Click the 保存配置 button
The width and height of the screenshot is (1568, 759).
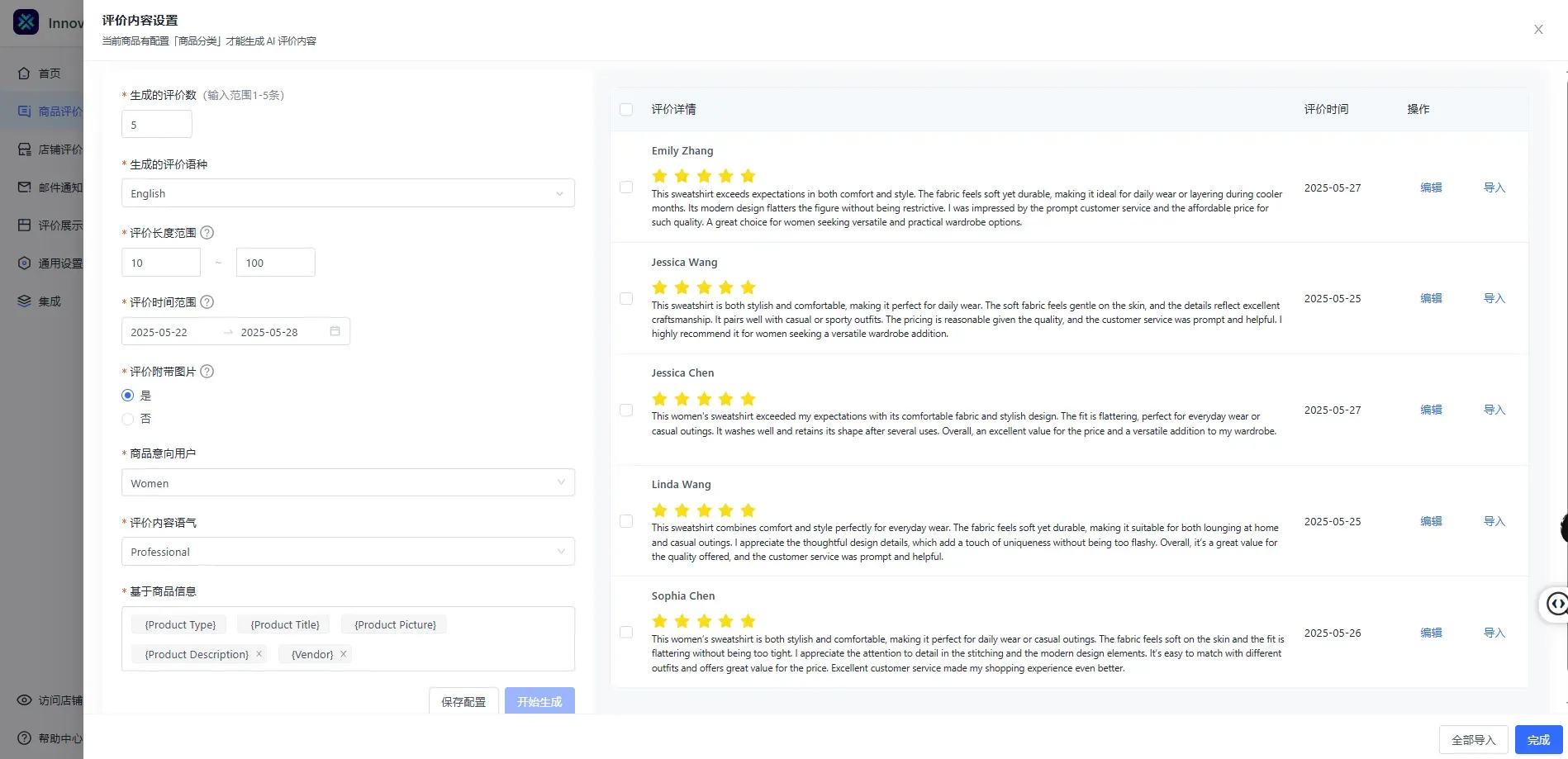pos(463,701)
